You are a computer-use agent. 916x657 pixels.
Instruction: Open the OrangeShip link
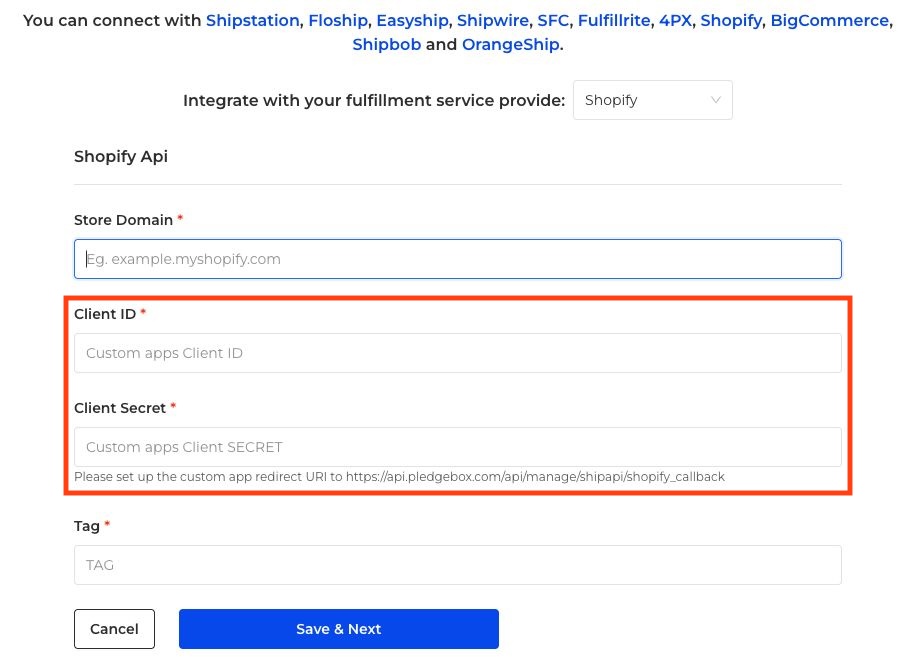(x=511, y=44)
